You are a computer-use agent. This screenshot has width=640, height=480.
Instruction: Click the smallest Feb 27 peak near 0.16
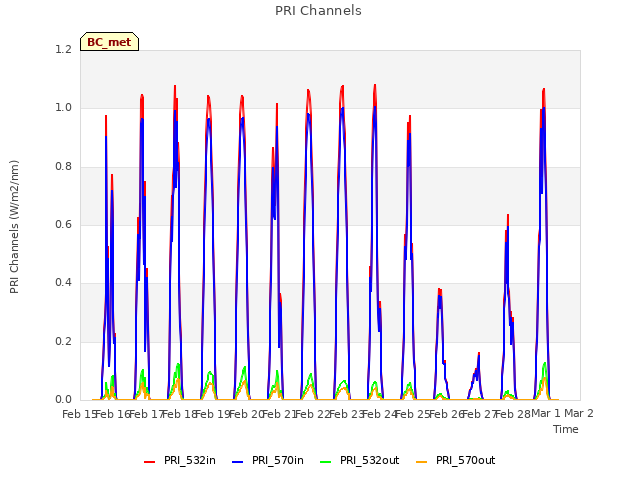(479, 353)
